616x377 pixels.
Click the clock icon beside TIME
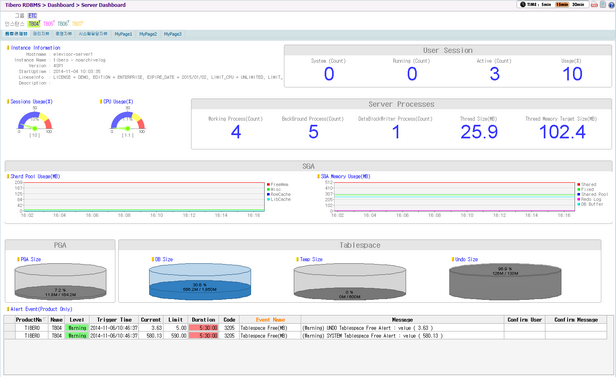click(x=522, y=5)
